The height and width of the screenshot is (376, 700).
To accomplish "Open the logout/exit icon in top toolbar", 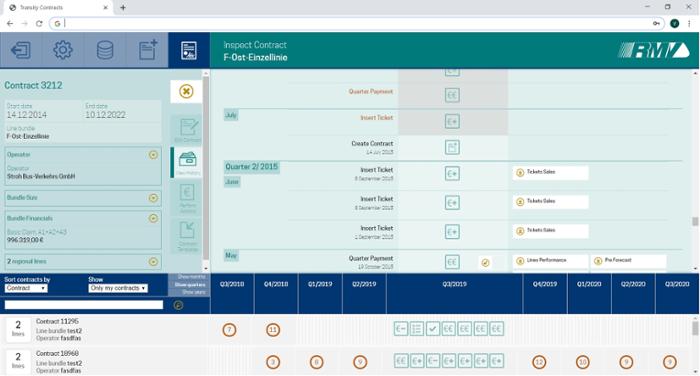I will [21, 50].
